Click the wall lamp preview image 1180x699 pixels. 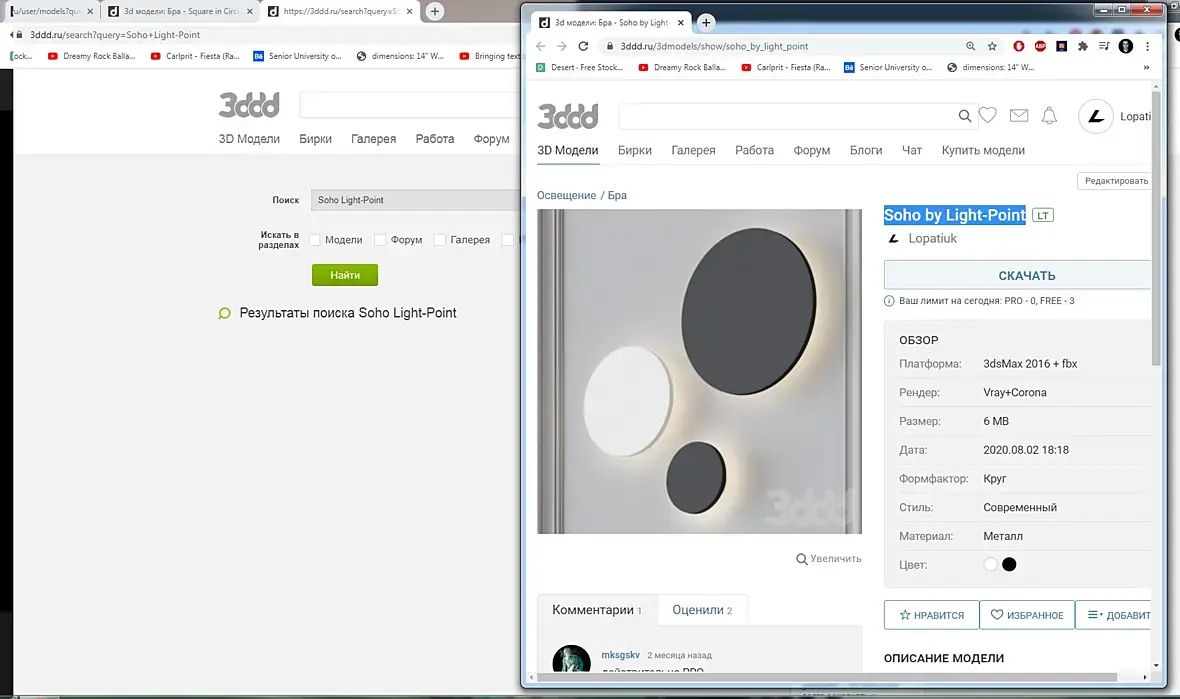699,372
